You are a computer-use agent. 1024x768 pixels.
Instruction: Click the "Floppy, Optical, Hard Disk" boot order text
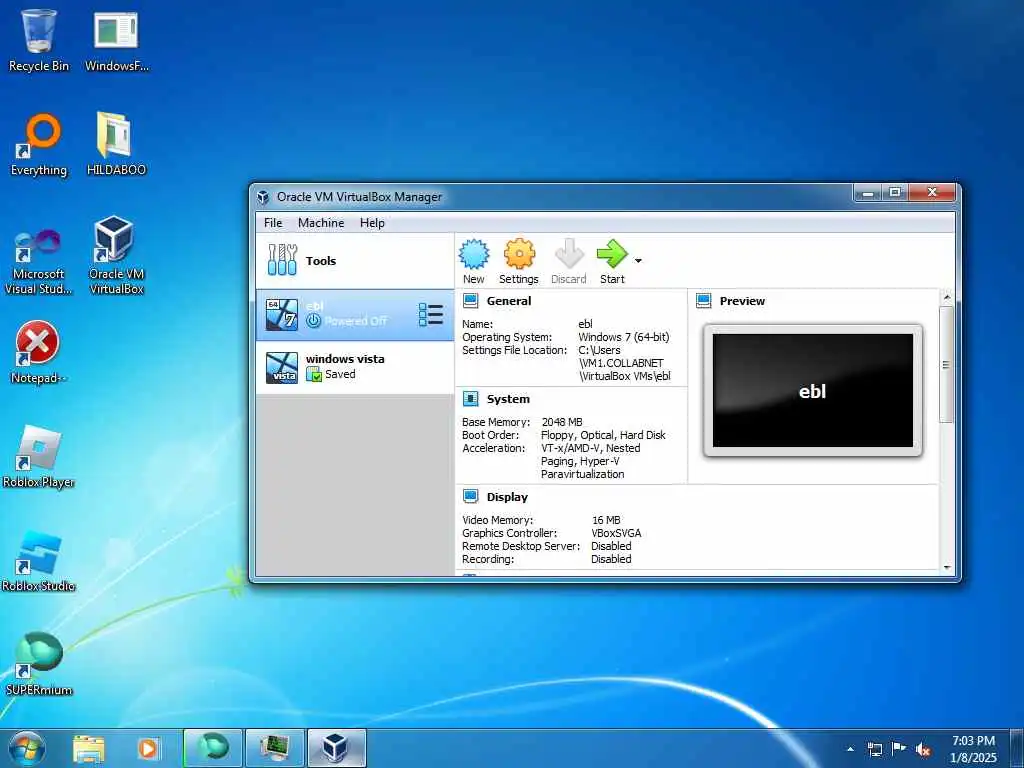coord(603,435)
